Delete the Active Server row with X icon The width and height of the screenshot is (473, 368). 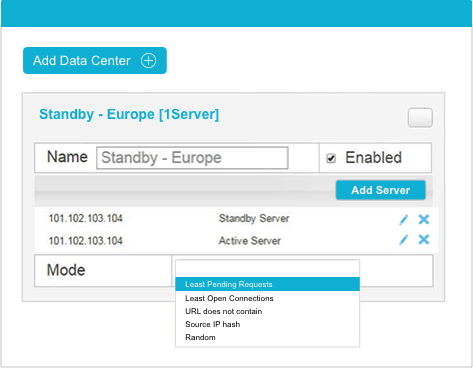click(x=424, y=239)
